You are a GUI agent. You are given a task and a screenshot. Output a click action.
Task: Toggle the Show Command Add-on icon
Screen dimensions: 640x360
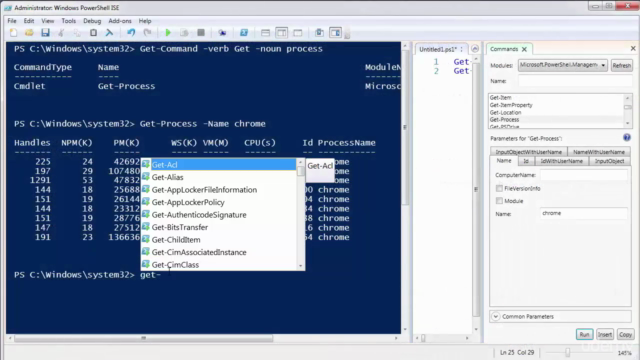336,33
